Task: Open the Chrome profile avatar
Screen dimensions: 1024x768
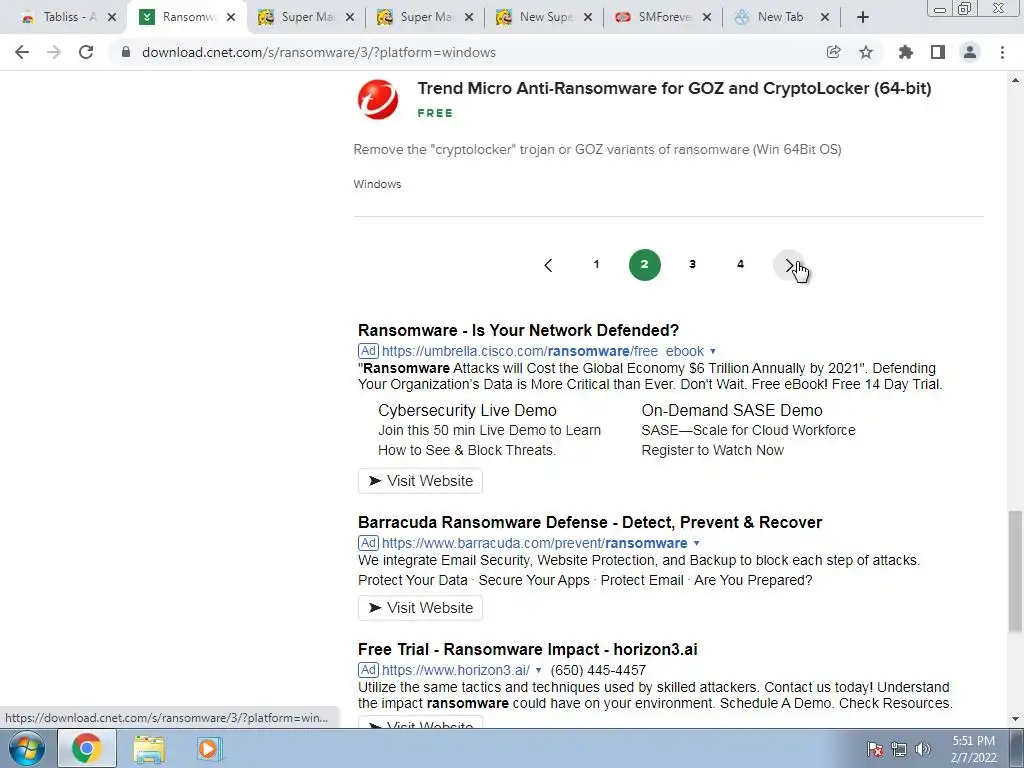Action: (x=970, y=52)
